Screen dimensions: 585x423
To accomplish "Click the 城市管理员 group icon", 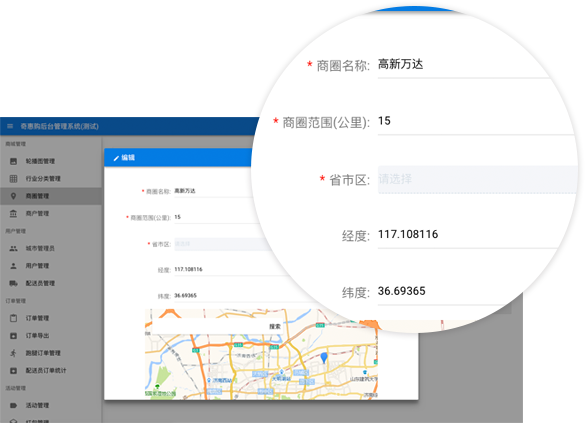I will point(13,248).
